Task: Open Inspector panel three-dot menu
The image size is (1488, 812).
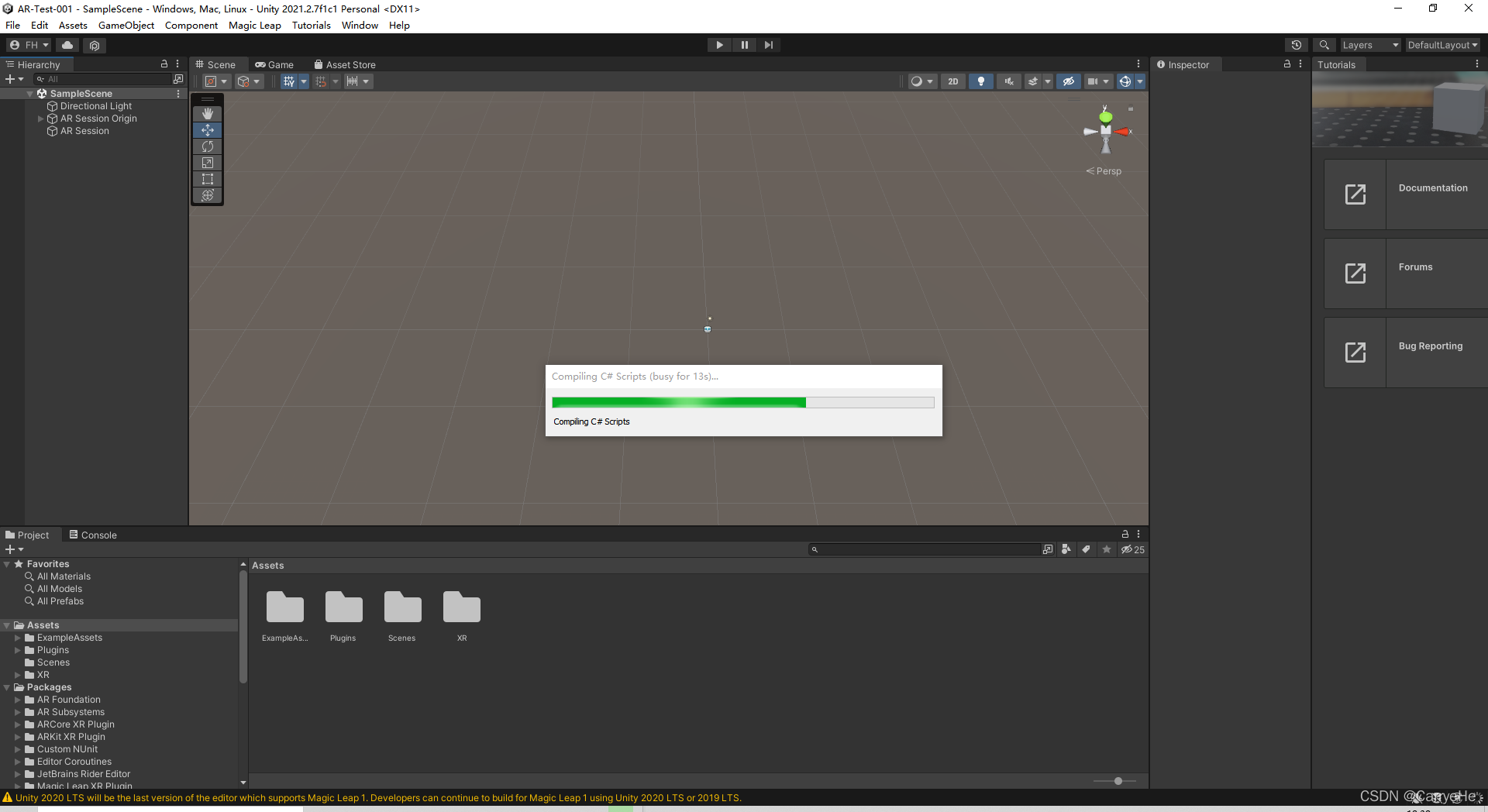Action: coord(1300,64)
